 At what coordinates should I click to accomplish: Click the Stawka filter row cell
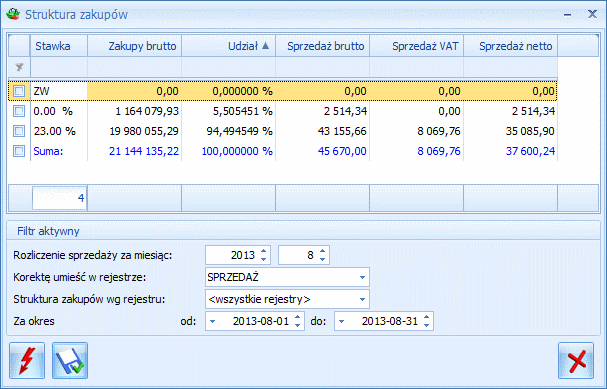point(59,67)
